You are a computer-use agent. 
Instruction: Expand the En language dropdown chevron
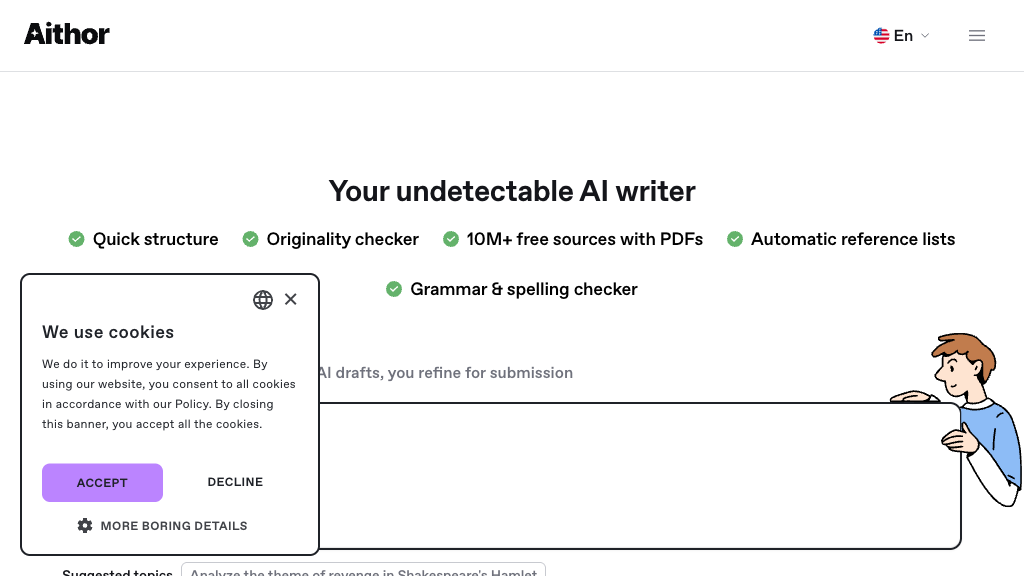point(925,36)
